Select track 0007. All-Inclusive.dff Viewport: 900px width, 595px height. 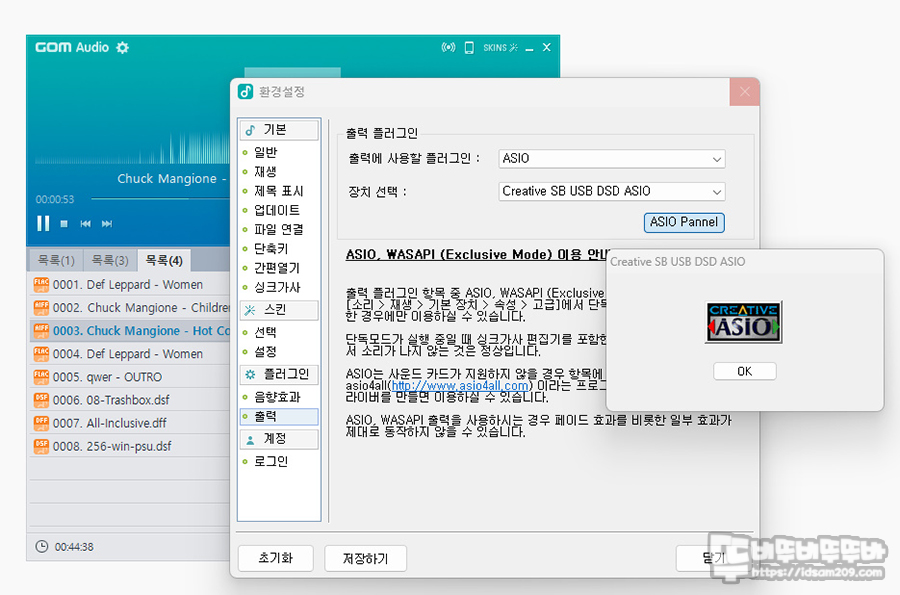tap(130, 423)
